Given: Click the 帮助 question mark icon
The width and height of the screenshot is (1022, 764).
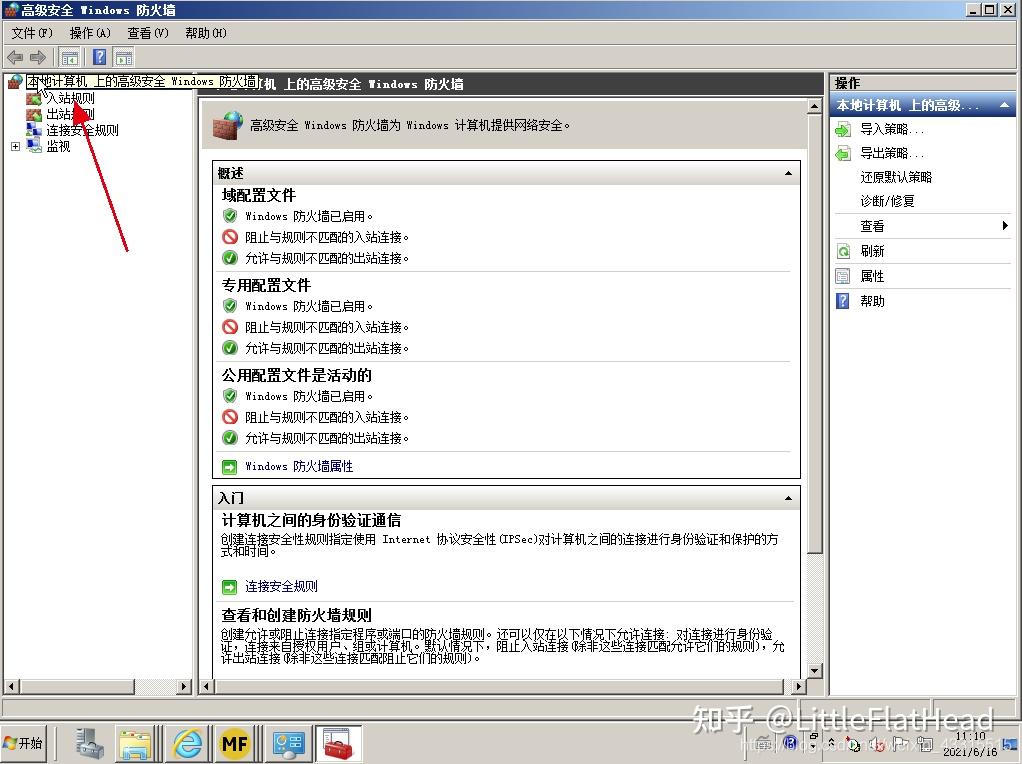Looking at the screenshot, I should pyautogui.click(x=843, y=301).
